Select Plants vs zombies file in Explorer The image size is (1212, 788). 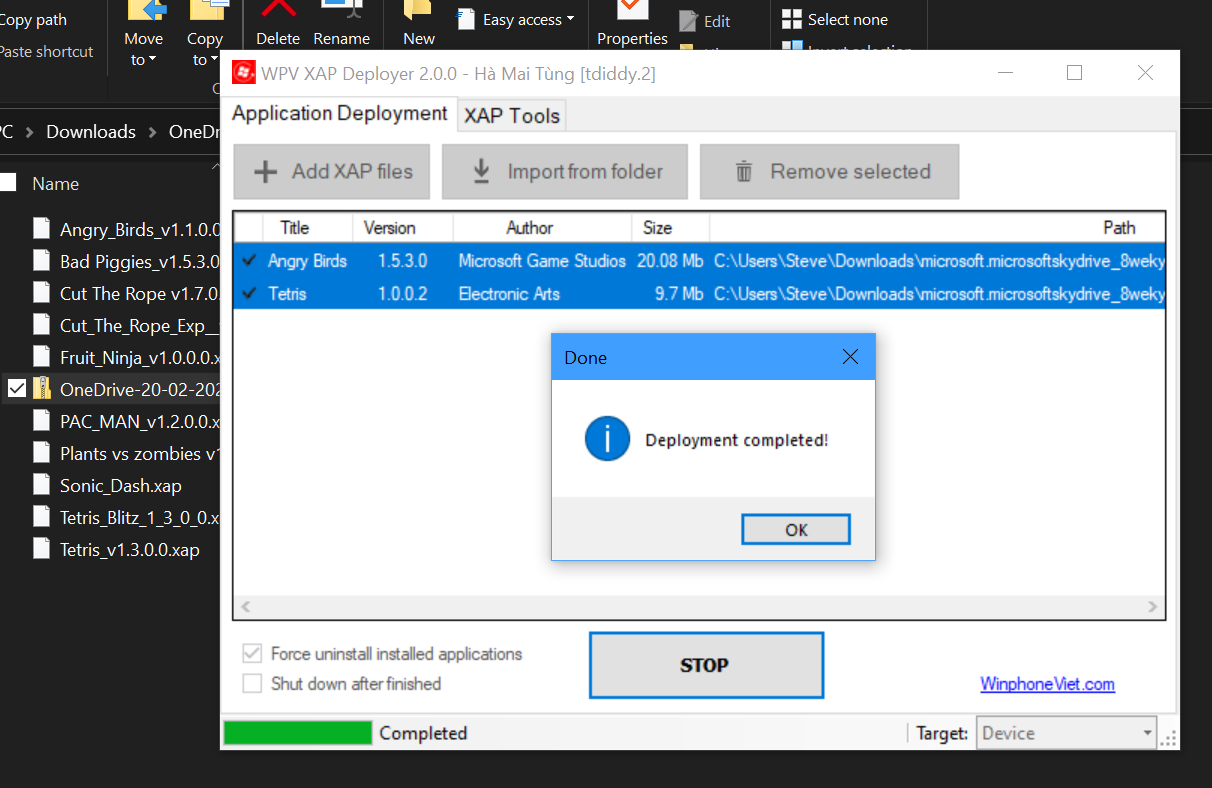pyautogui.click(x=126, y=453)
